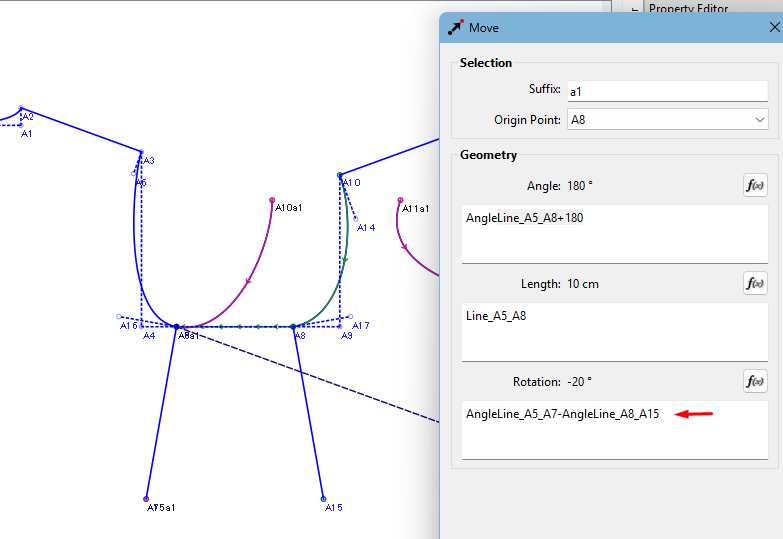Viewport: 783px width, 539px height.
Task: Click the Move tool icon in title bar
Action: point(456,28)
